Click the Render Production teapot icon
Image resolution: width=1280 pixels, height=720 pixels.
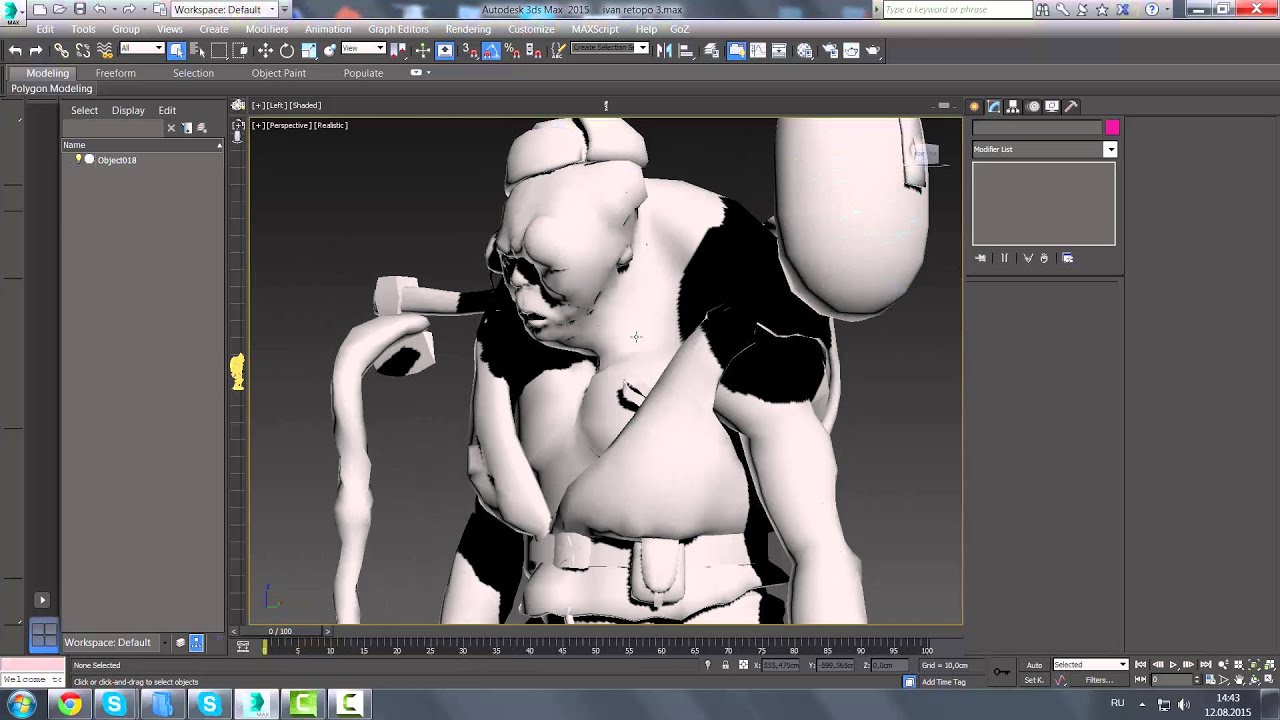[873, 50]
